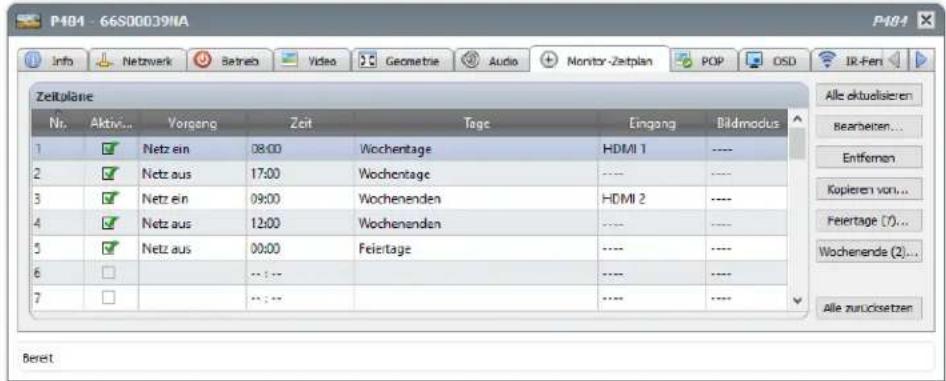946x381 pixels.
Task: Sort by the Eingang column header
Action: click(652, 124)
